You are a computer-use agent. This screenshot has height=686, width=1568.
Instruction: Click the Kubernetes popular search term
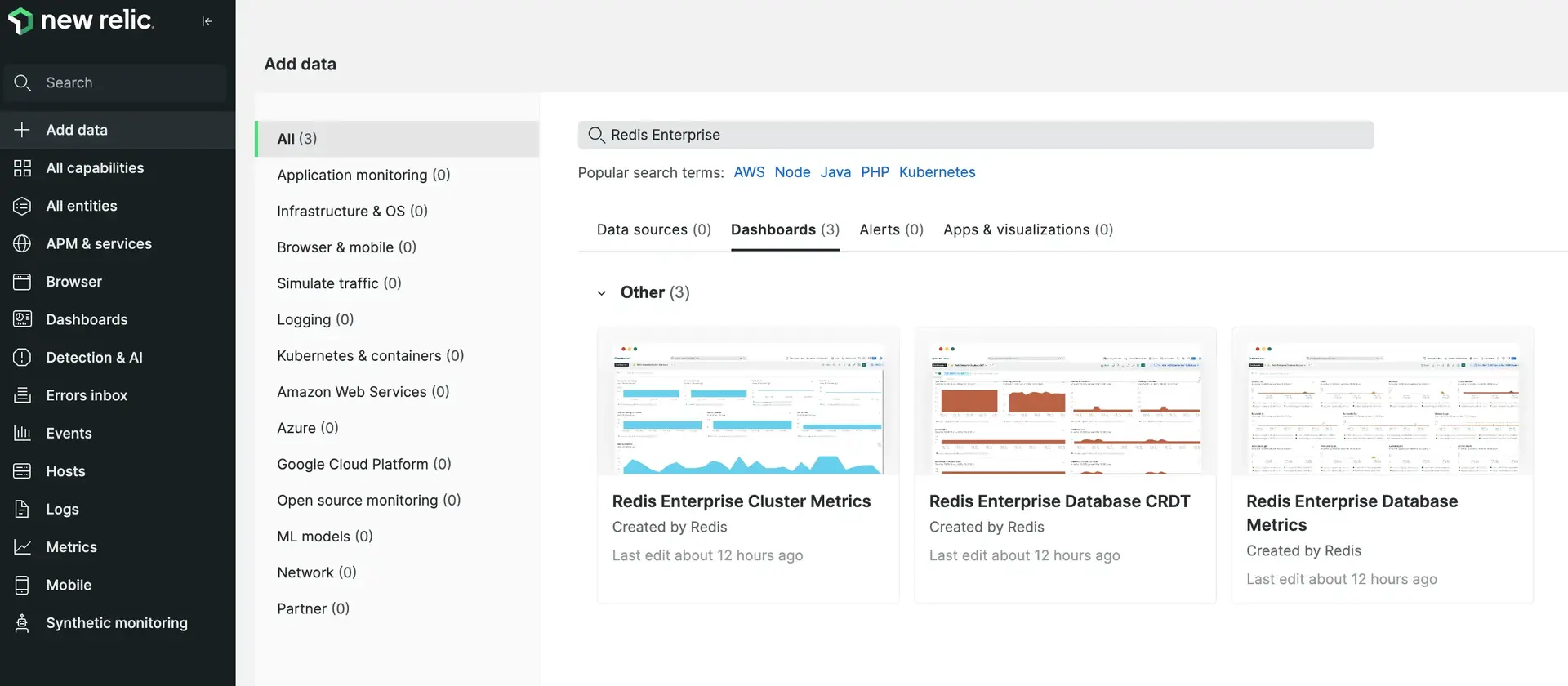[937, 172]
